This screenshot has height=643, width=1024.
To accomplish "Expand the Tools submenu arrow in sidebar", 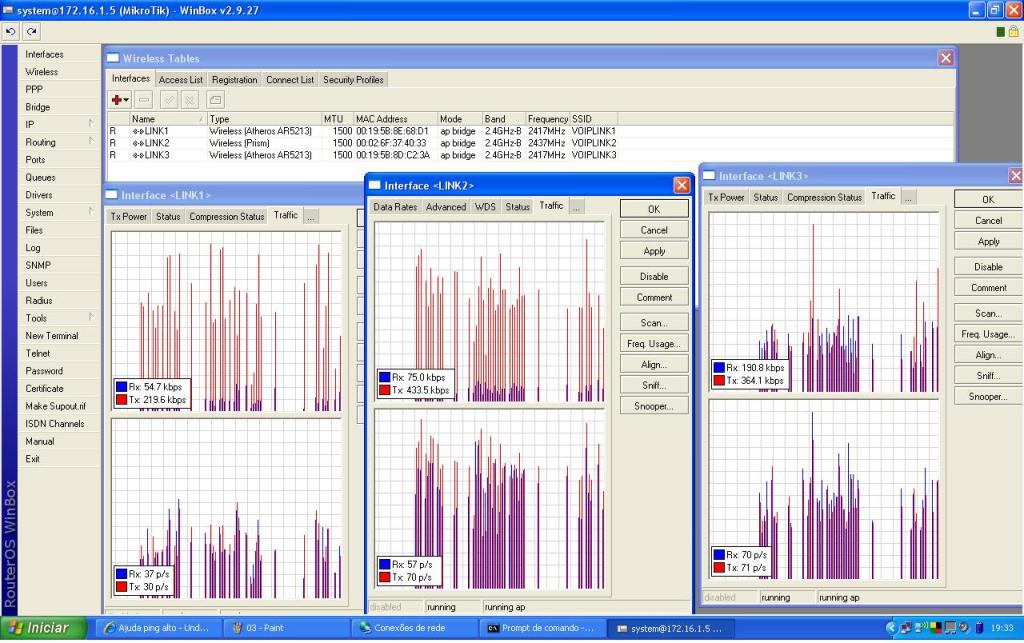I will [x=91, y=317].
